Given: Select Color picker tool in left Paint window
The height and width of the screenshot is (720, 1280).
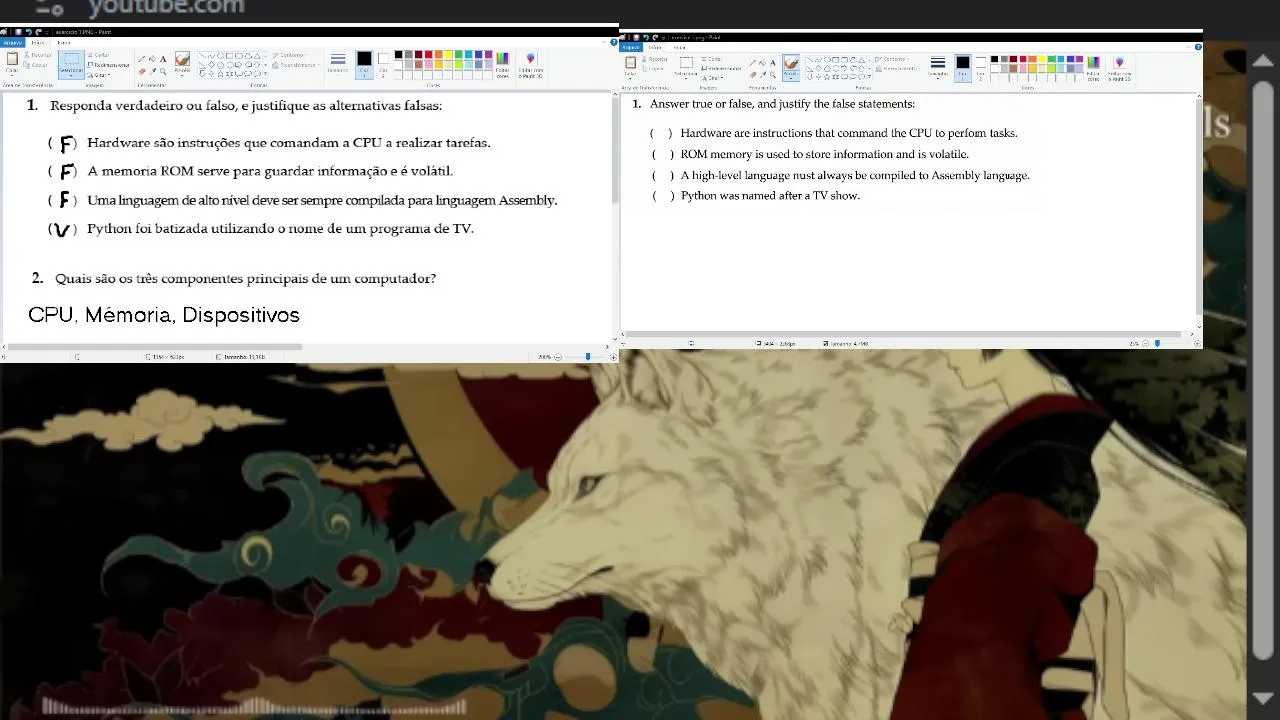Looking at the screenshot, I should click(152, 71).
